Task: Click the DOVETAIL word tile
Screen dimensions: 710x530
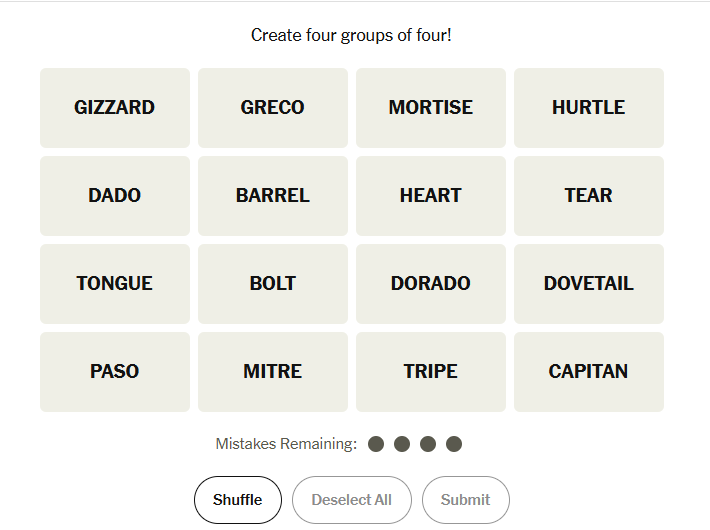Action: coord(589,284)
